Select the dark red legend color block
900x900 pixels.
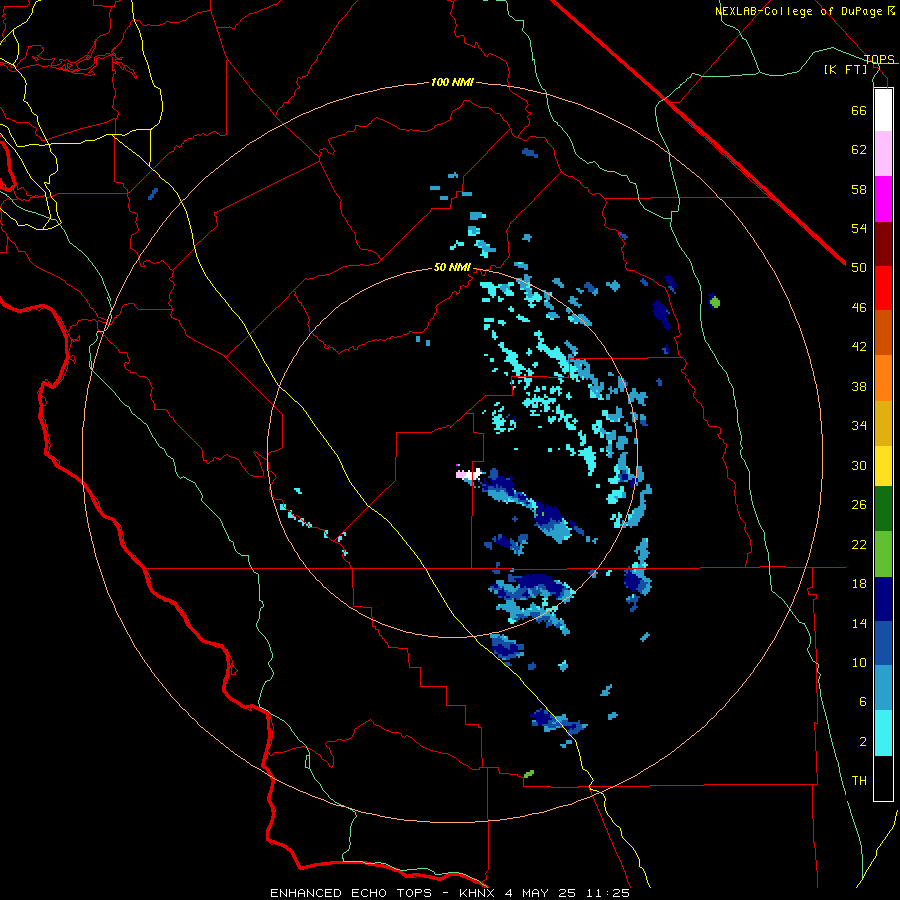coord(883,244)
